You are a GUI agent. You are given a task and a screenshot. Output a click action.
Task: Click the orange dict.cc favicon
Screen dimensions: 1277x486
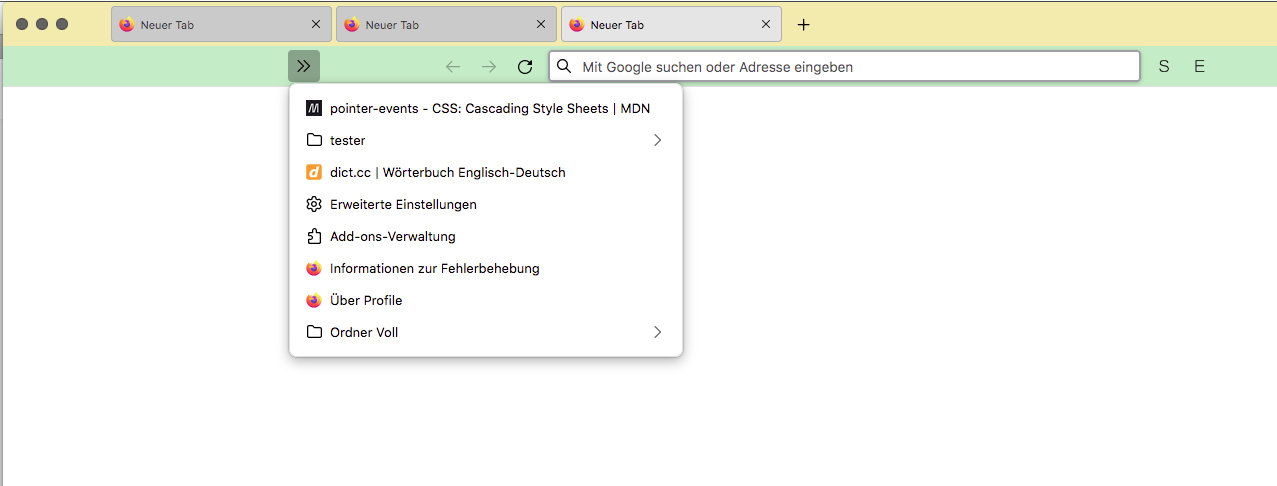pos(314,172)
